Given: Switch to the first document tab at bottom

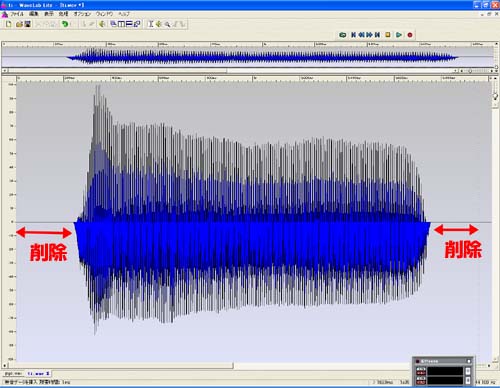Looking at the screenshot, I should 13,374.
